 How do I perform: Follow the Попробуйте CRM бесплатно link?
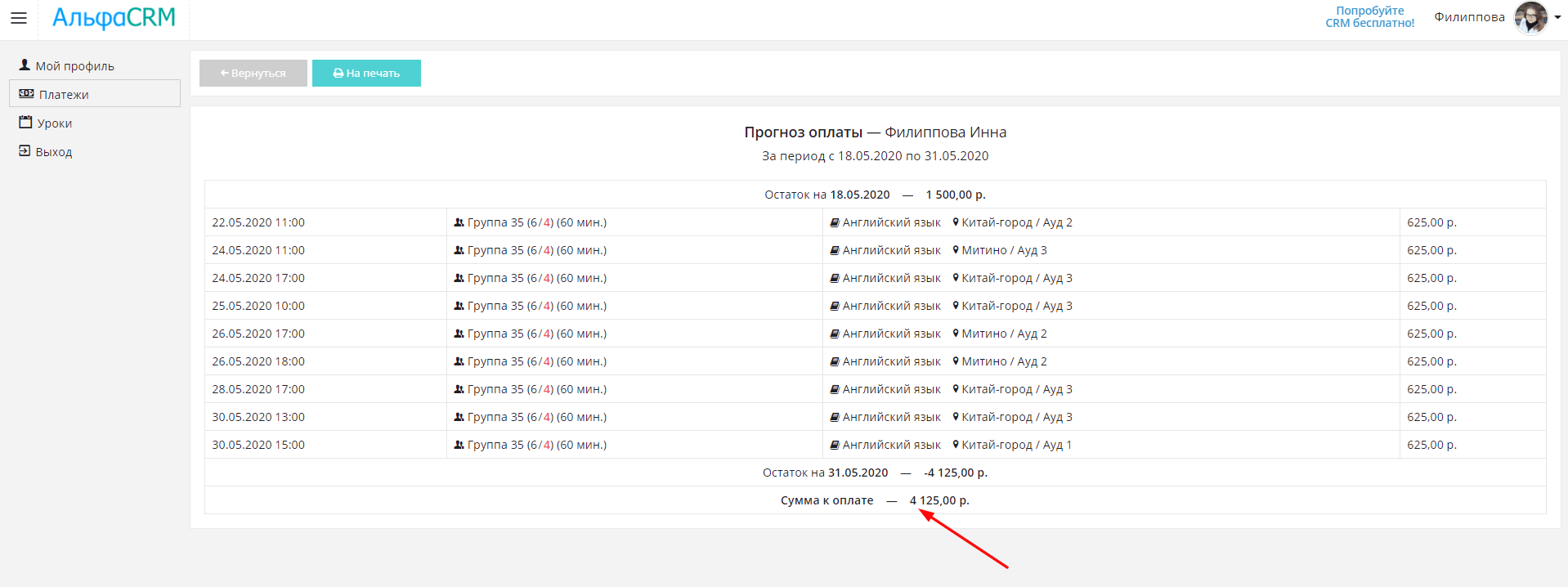coord(1369,17)
